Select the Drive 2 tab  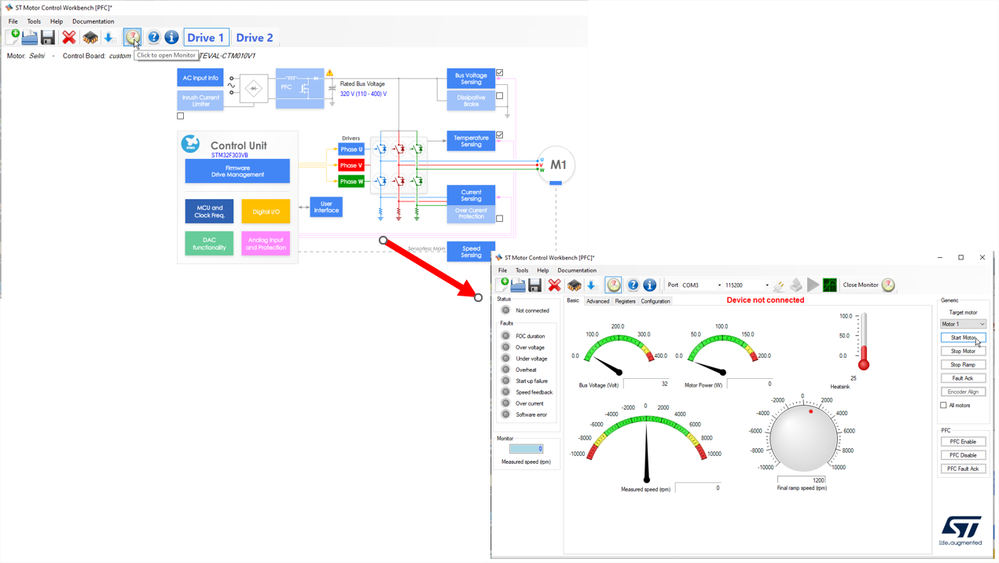click(x=254, y=38)
